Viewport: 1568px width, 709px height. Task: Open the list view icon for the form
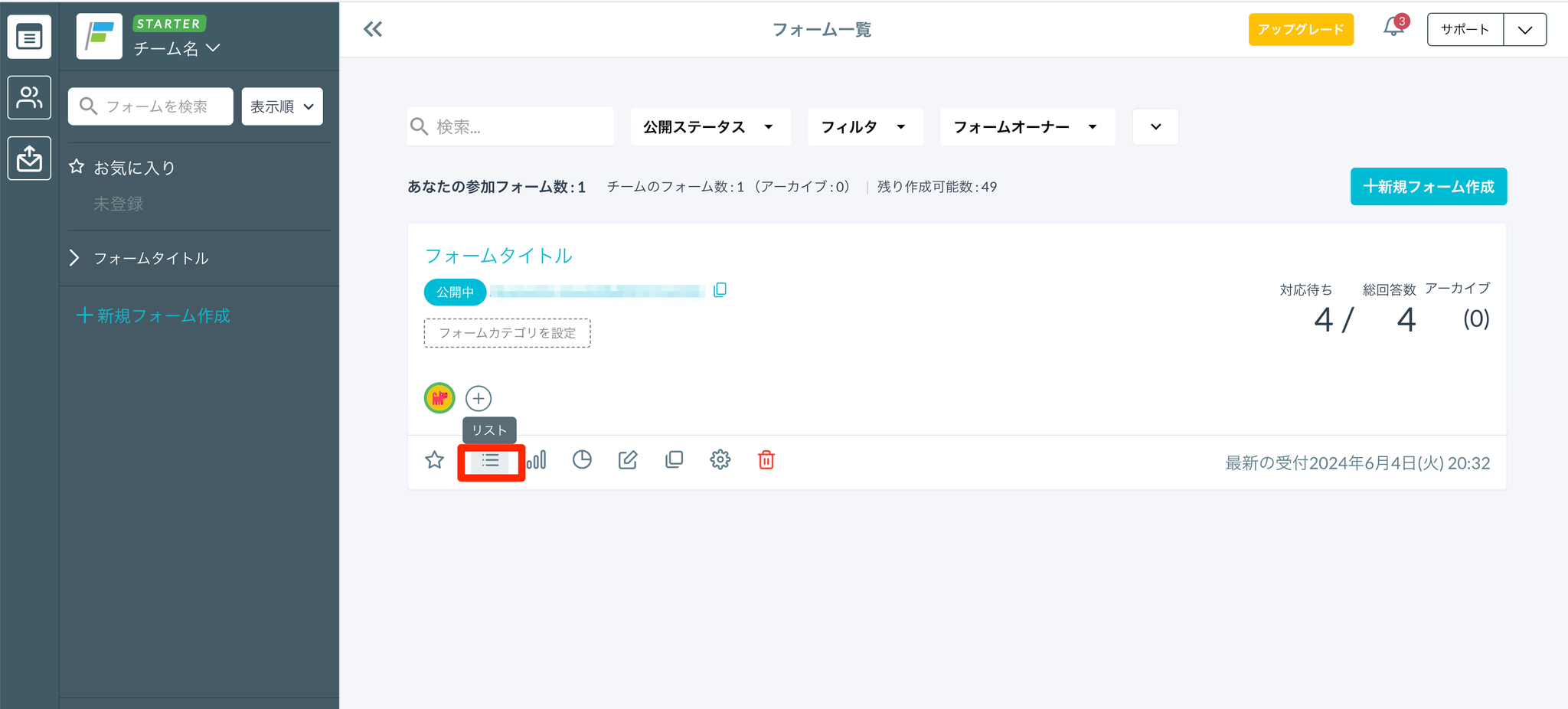coord(490,461)
